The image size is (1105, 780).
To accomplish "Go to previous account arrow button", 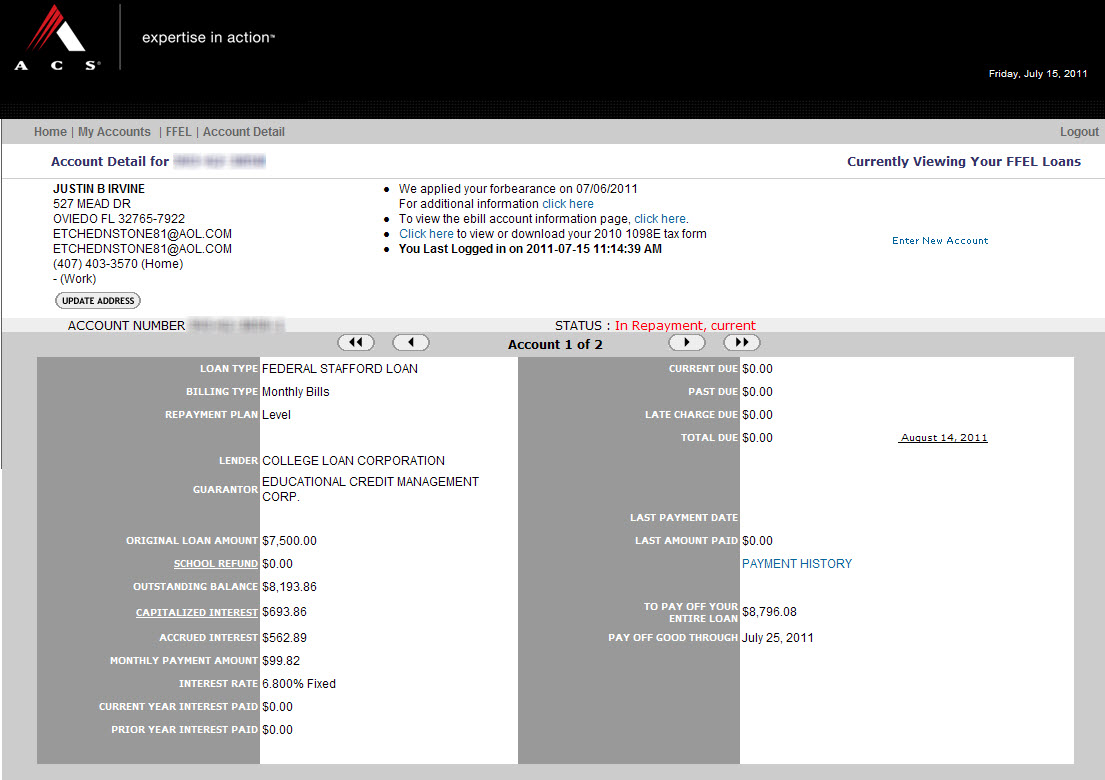I will tap(410, 343).
